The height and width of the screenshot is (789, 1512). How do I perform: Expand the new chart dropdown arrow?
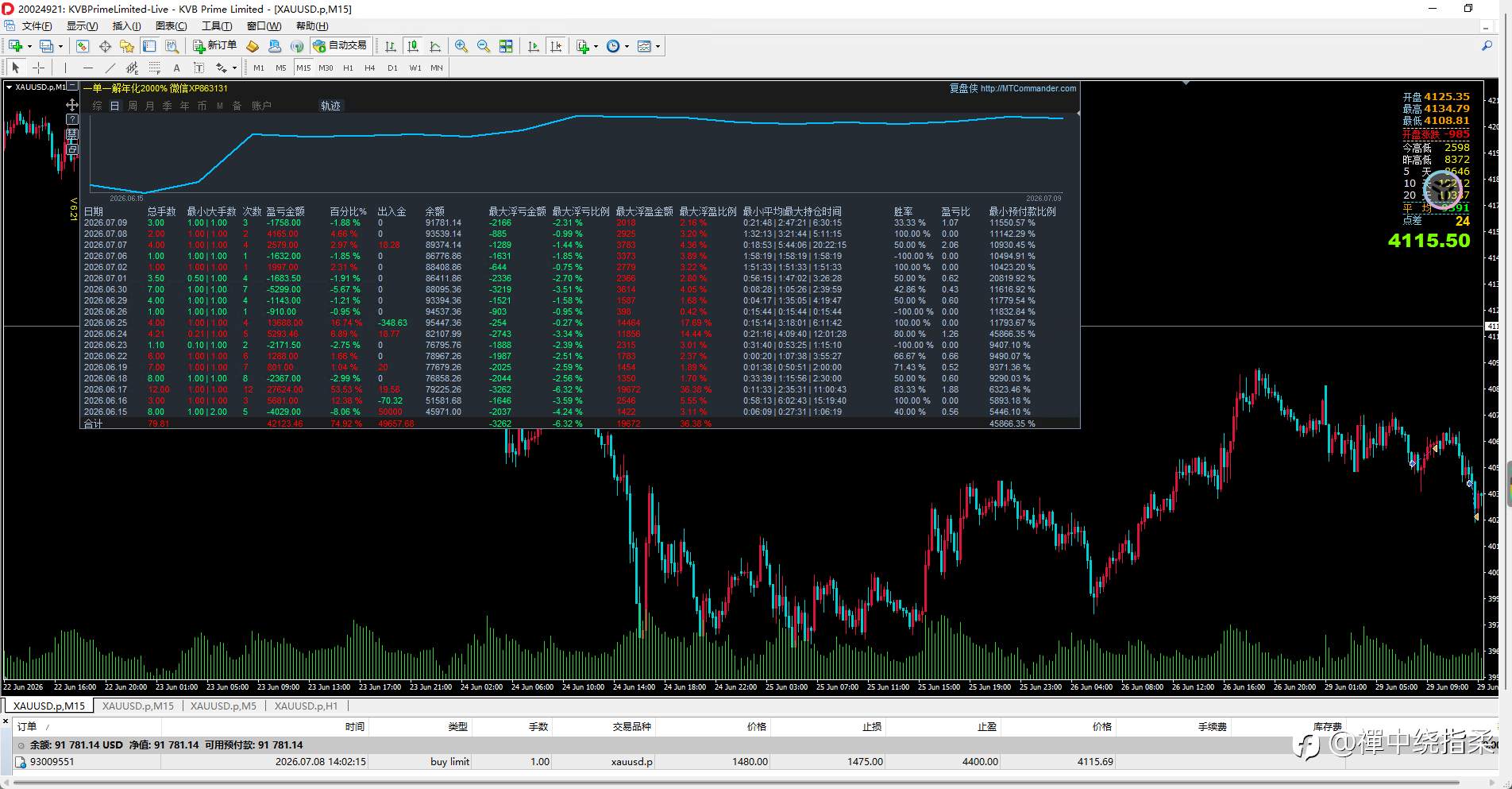[29, 46]
